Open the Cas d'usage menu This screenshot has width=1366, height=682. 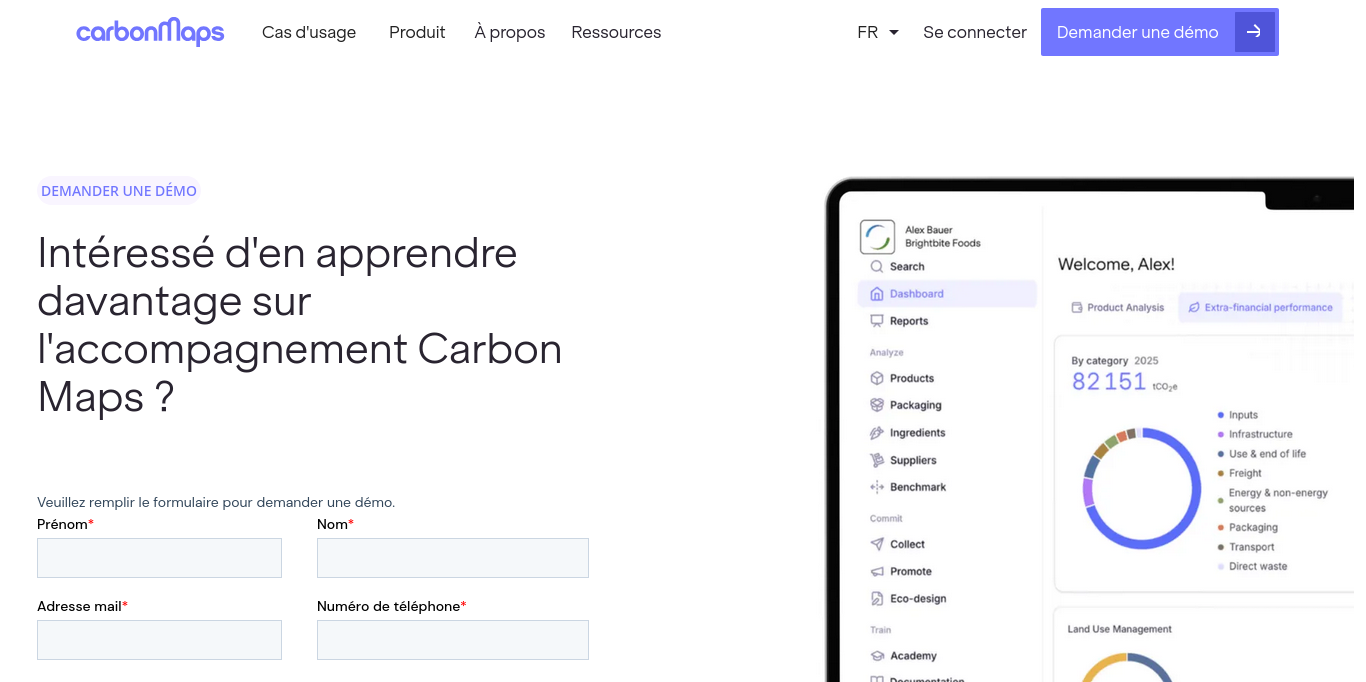click(x=308, y=32)
